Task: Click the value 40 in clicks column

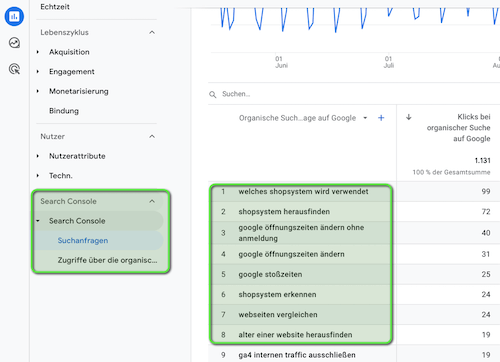Action: 486,233
